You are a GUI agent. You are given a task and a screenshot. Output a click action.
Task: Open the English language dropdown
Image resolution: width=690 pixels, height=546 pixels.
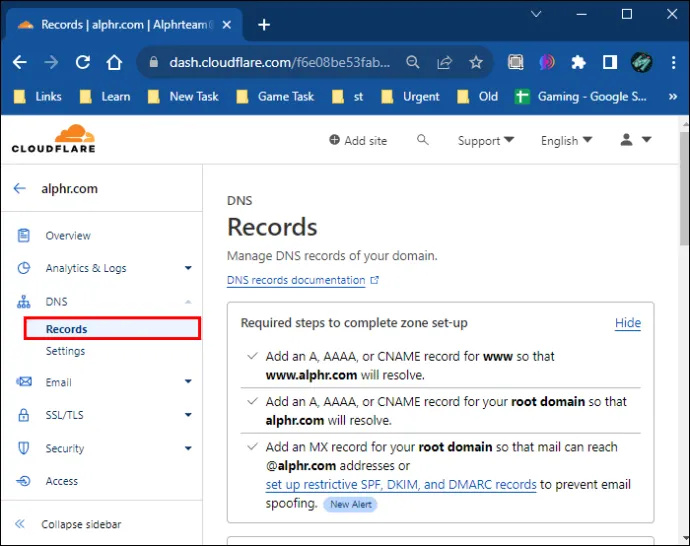[x=566, y=141]
